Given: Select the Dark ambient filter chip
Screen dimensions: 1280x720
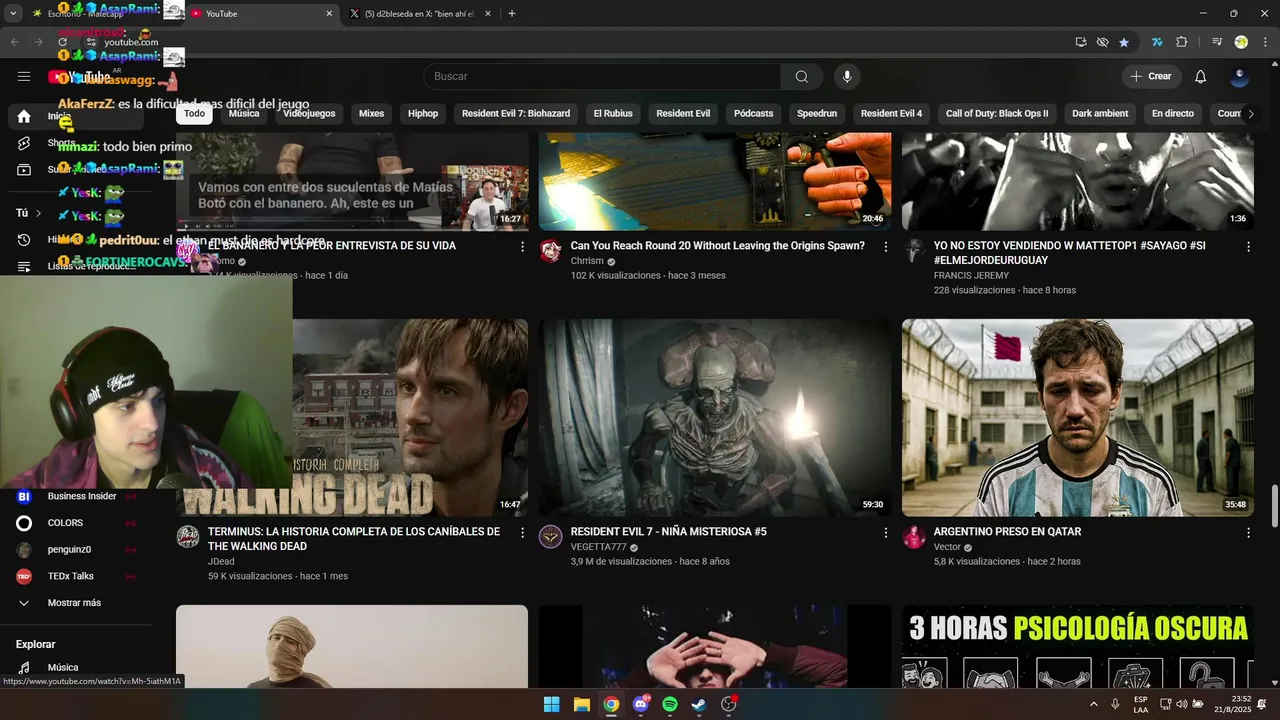Looking at the screenshot, I should pyautogui.click(x=1100, y=114).
